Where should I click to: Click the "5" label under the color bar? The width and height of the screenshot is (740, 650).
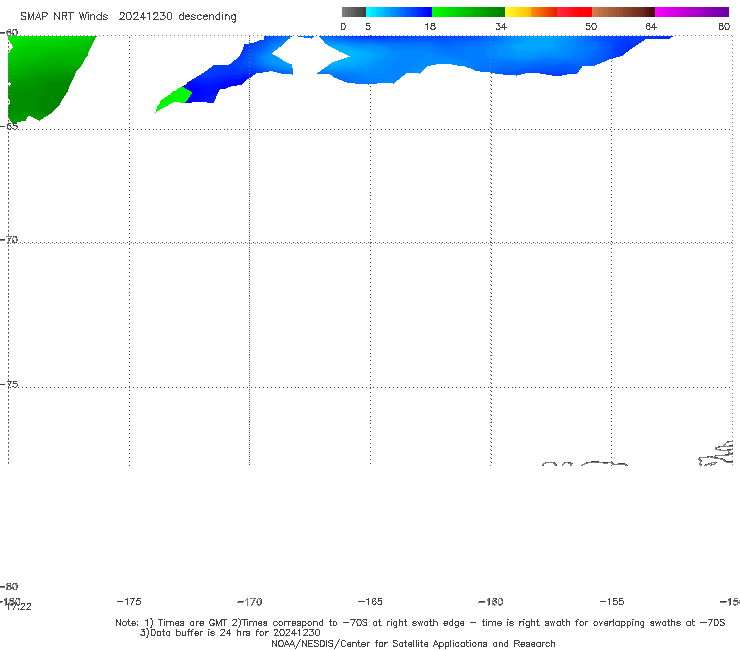[368, 26]
